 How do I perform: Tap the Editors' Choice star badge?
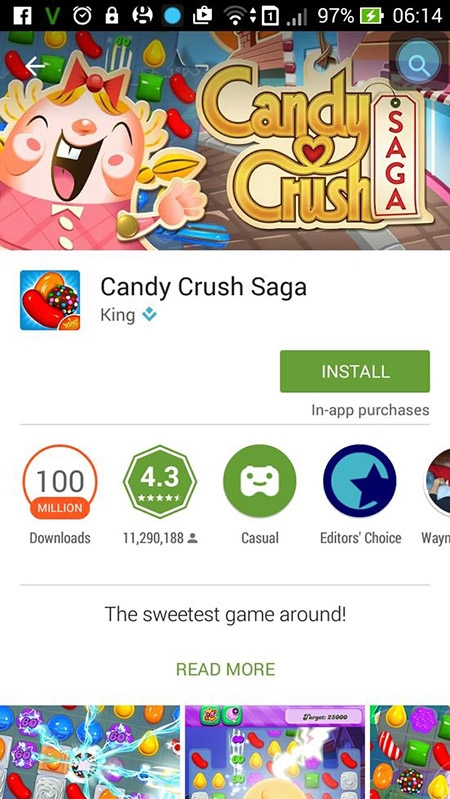[360, 482]
